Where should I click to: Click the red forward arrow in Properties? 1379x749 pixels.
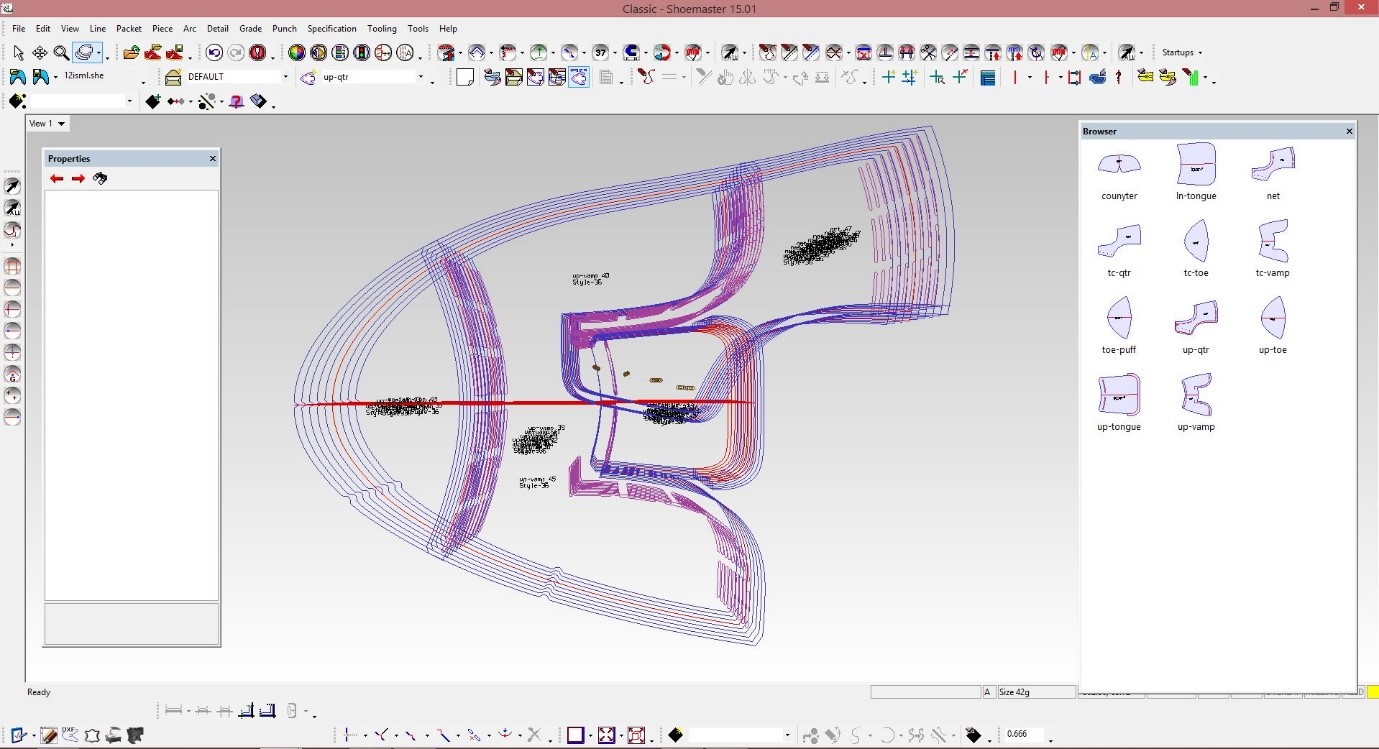[78, 178]
